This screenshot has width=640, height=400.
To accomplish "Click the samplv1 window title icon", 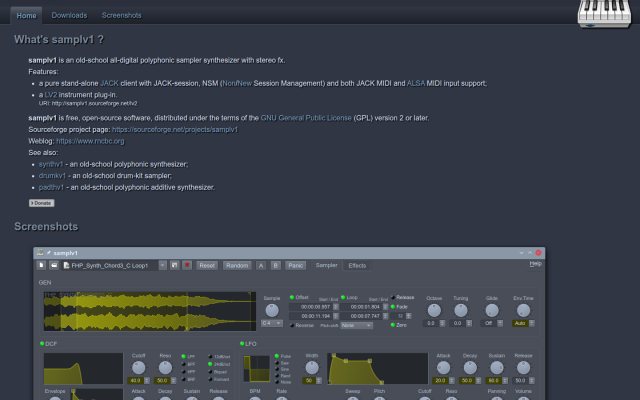I will 40,253.
